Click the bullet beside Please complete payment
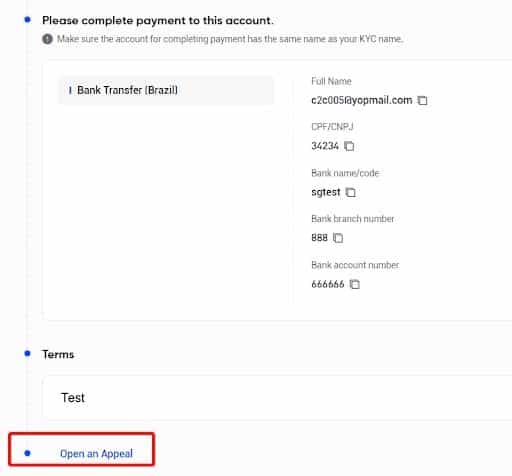The width and height of the screenshot is (512, 476). coord(28,20)
